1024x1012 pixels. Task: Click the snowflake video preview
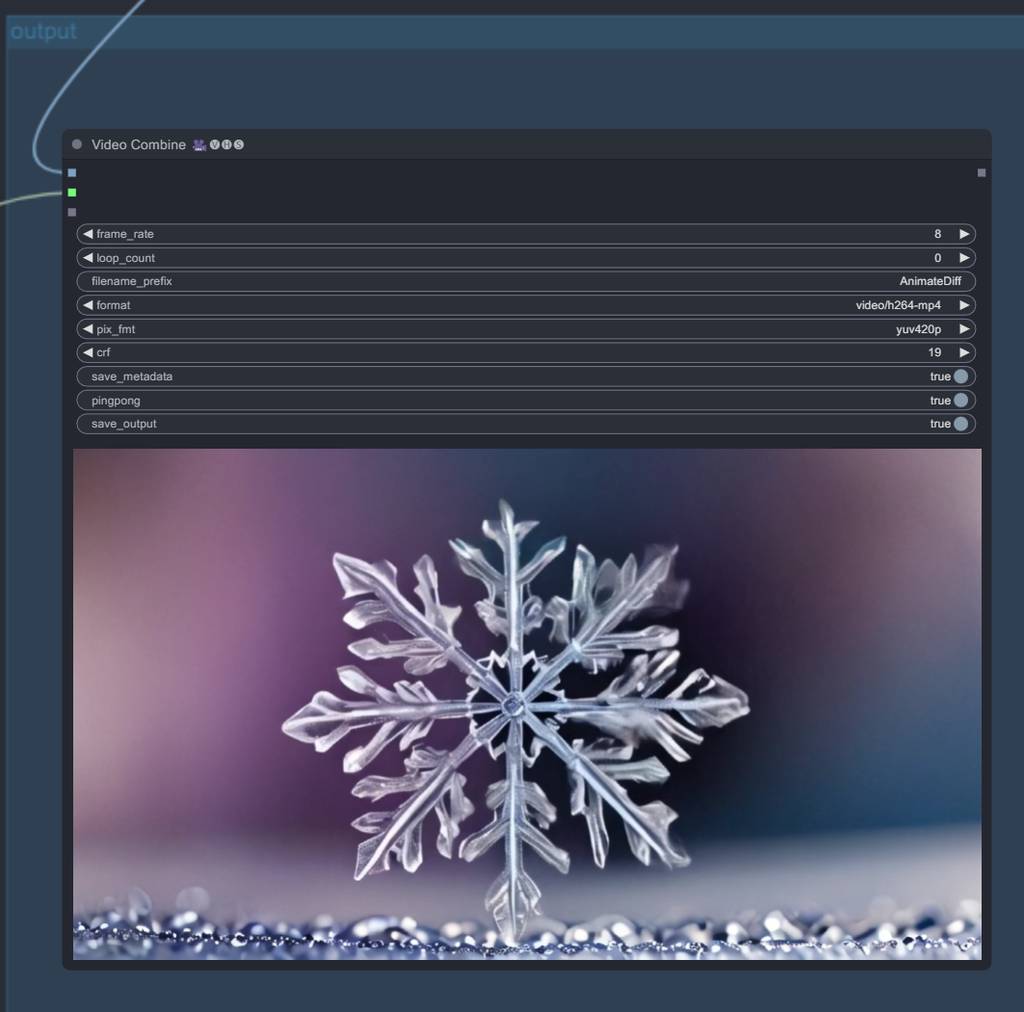click(526, 704)
